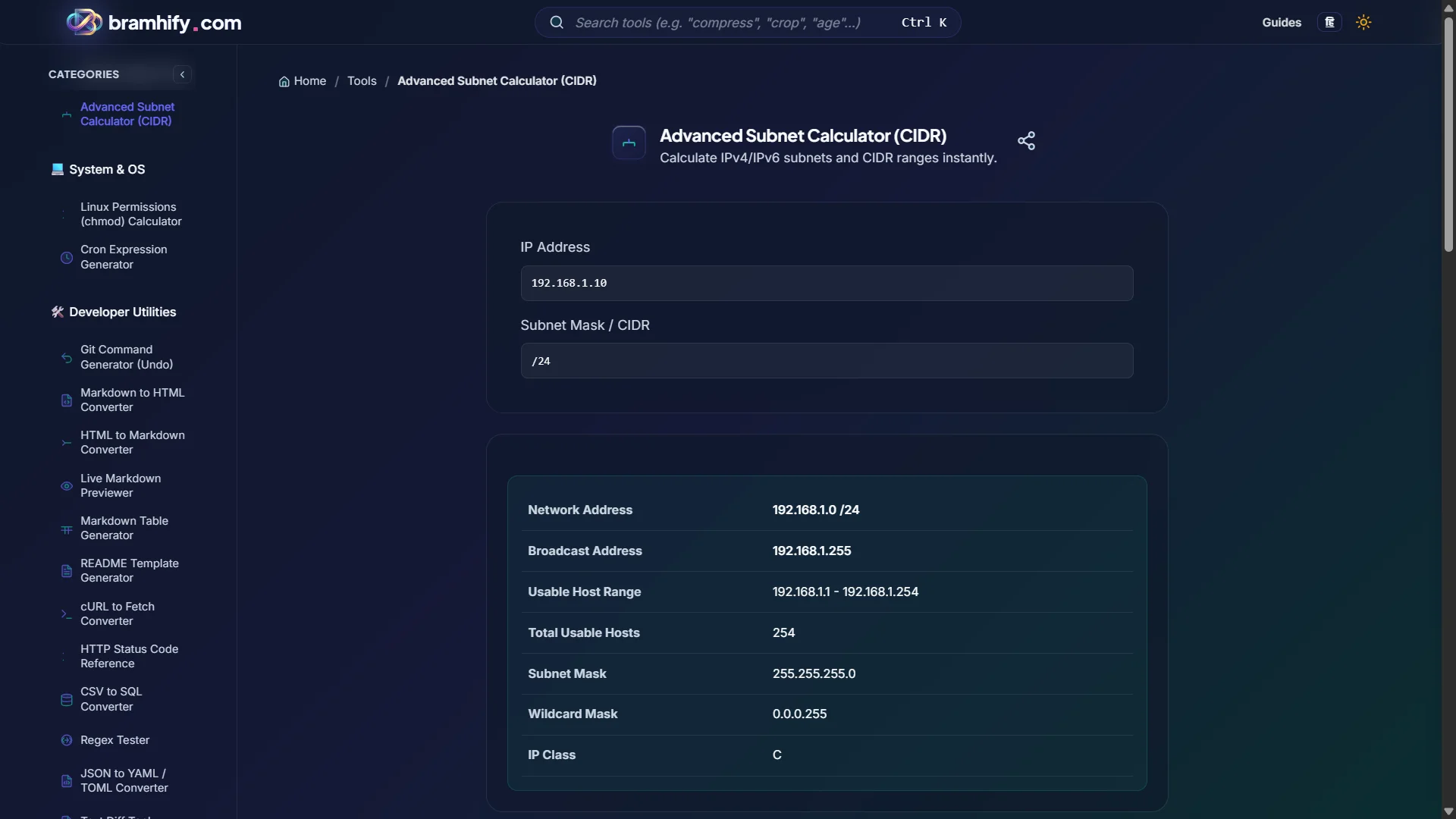Click the Wildcard Mask value 0.0.0.255
The image size is (1456, 819).
799,714
